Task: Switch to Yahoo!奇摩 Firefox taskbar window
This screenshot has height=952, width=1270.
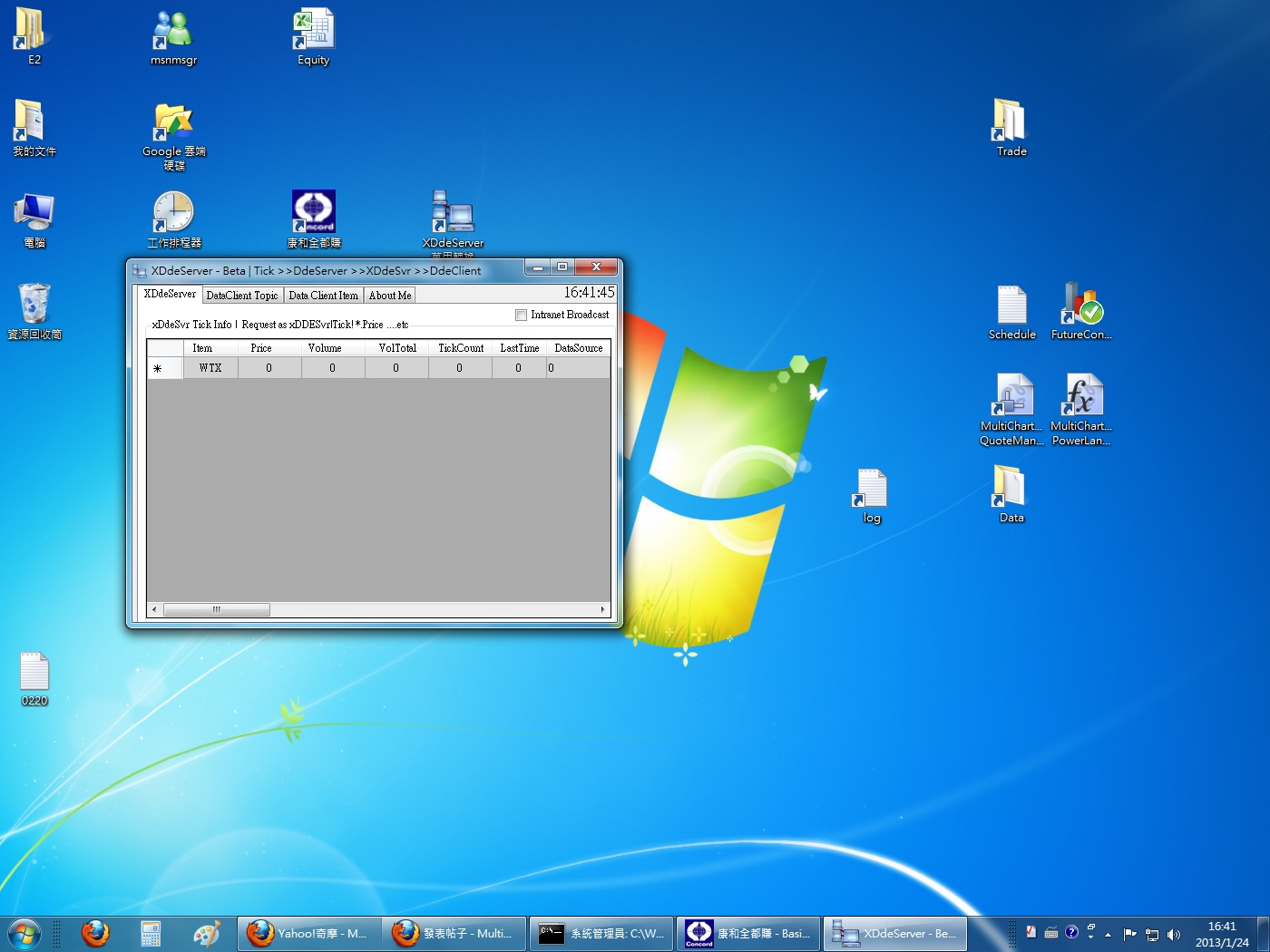Action: (309, 933)
